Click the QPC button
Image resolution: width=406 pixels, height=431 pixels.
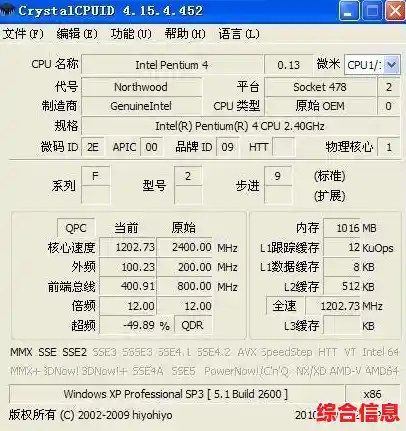tap(76, 228)
